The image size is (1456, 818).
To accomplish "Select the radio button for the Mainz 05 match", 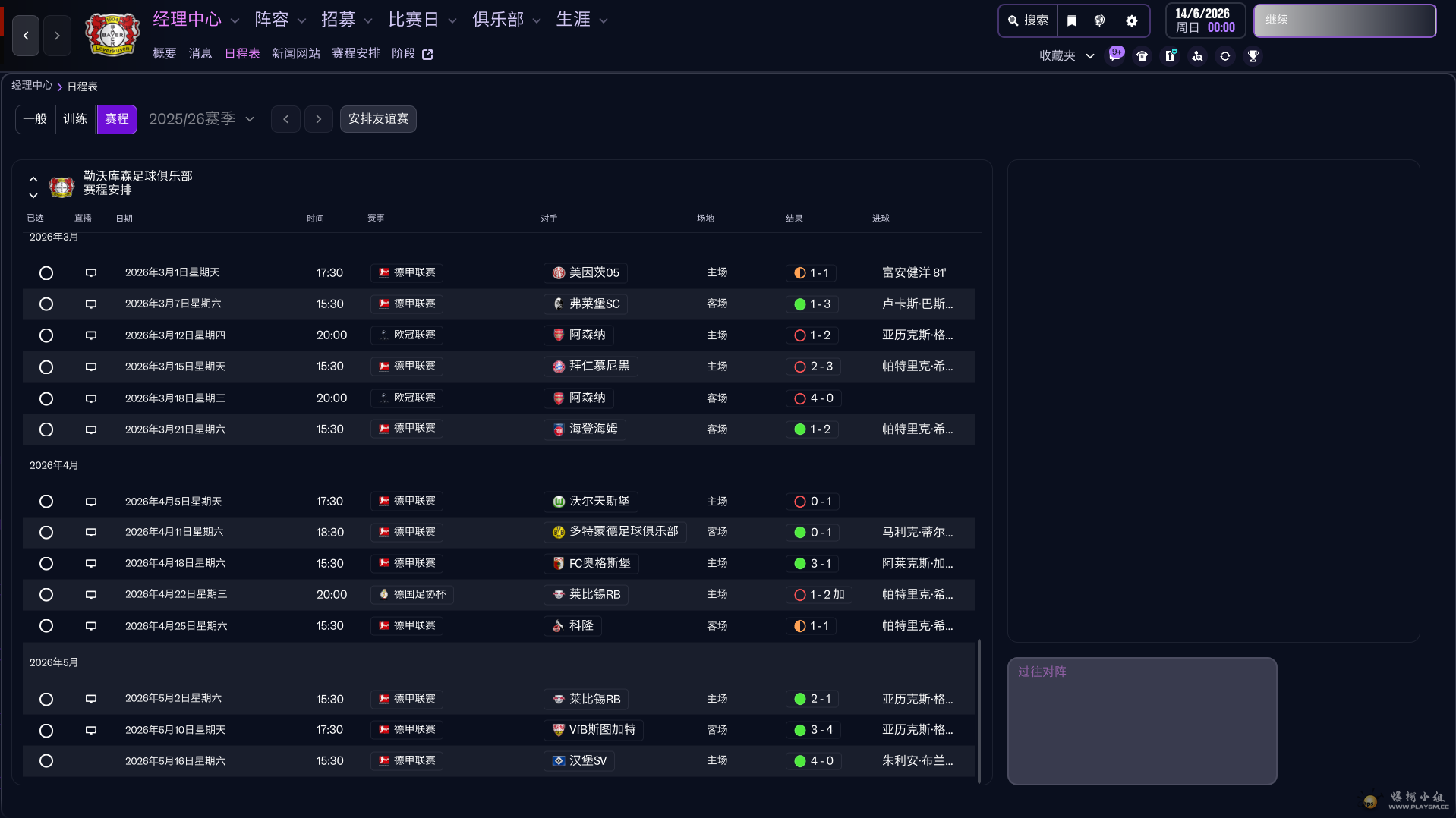I will (46, 273).
